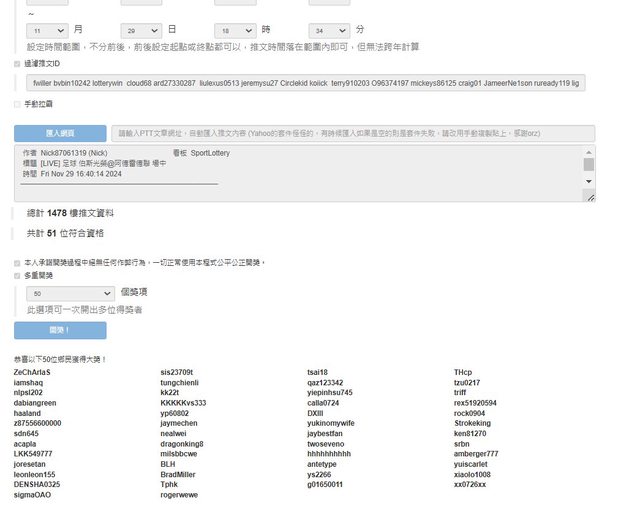
Task: Check the fair-draw pledge checkbox
Action: (17, 262)
